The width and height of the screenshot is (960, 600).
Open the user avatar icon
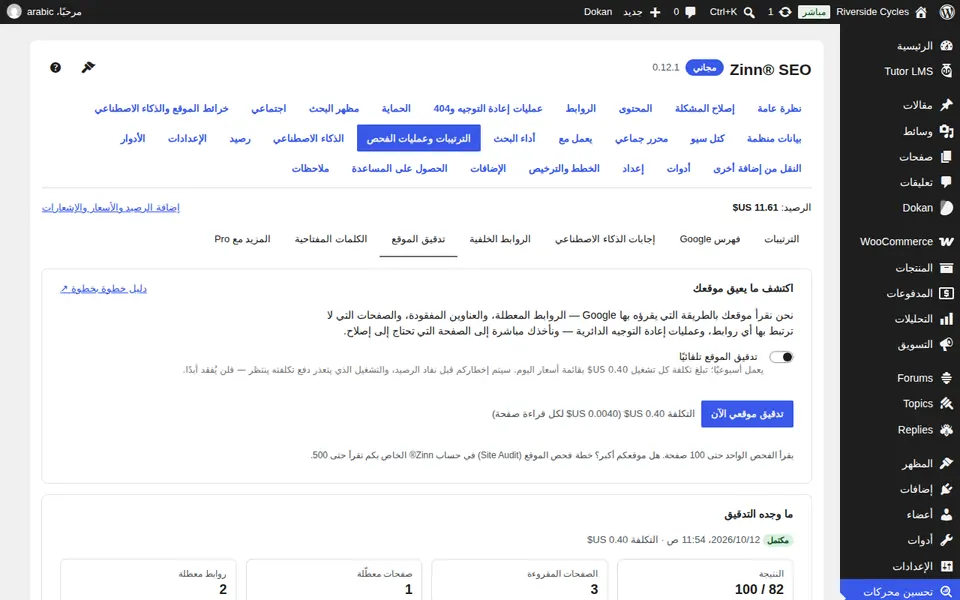[x=14, y=12]
